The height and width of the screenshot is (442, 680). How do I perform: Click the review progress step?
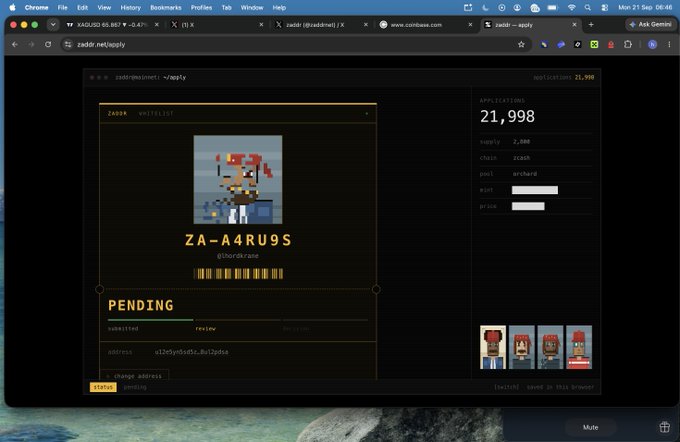206,328
